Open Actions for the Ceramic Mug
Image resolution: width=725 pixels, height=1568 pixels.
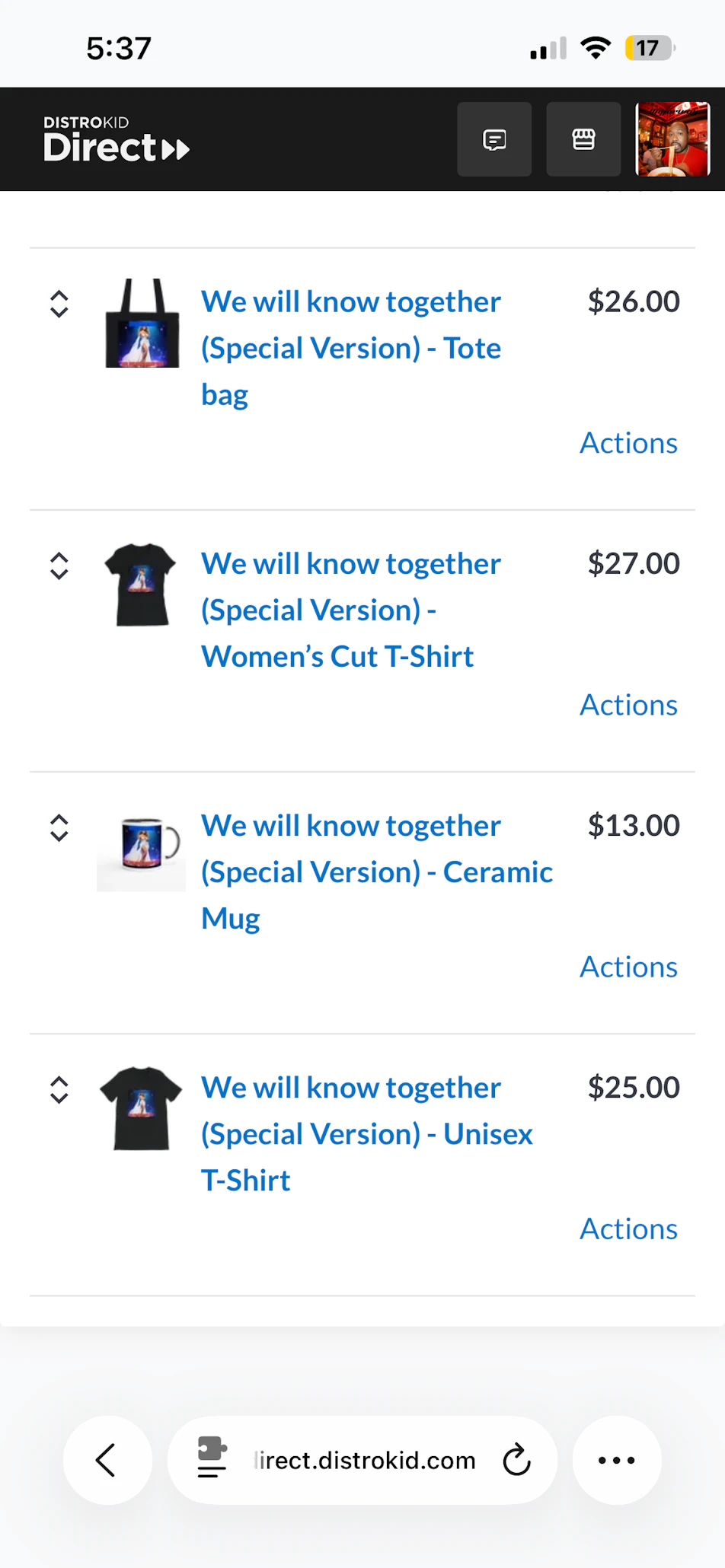click(x=628, y=966)
